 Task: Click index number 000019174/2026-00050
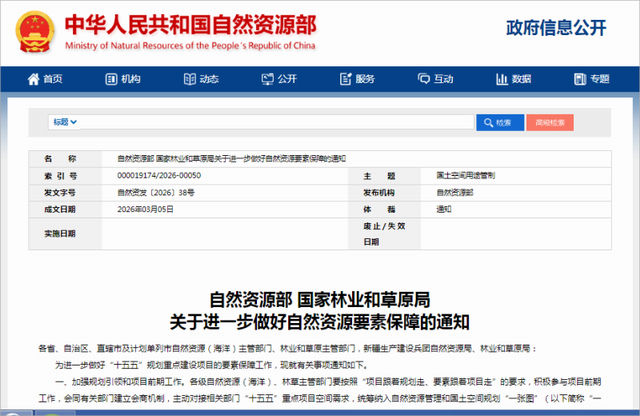[159, 176]
